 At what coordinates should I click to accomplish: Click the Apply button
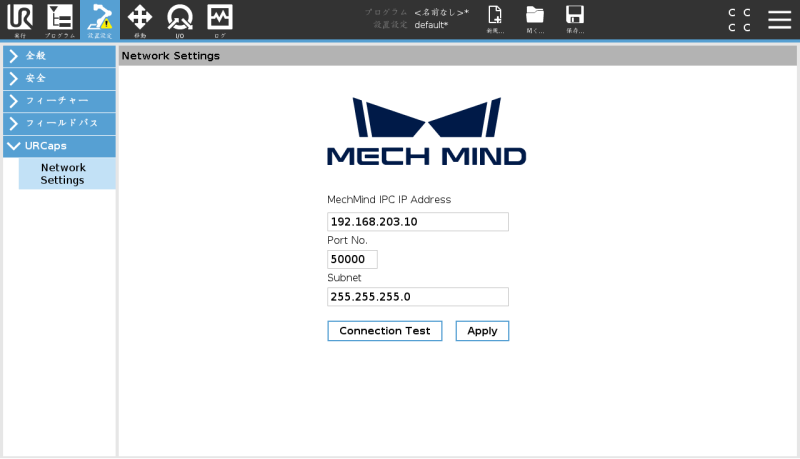(x=482, y=331)
